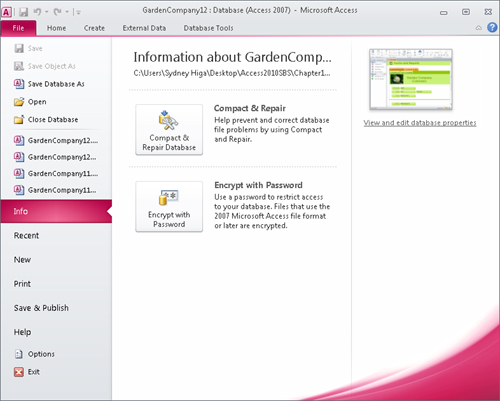Open Access Options dialog
Image resolution: width=500 pixels, height=401 pixels.
[x=41, y=354]
